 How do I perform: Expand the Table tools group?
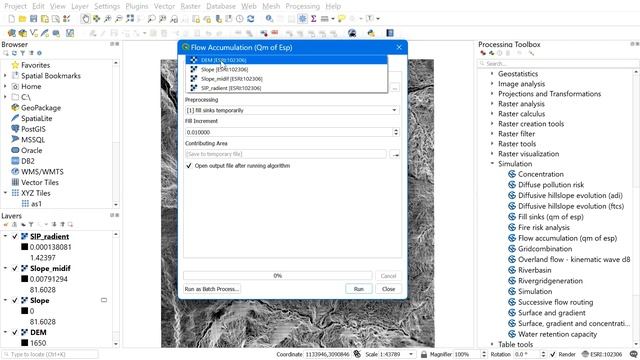coord(492,344)
